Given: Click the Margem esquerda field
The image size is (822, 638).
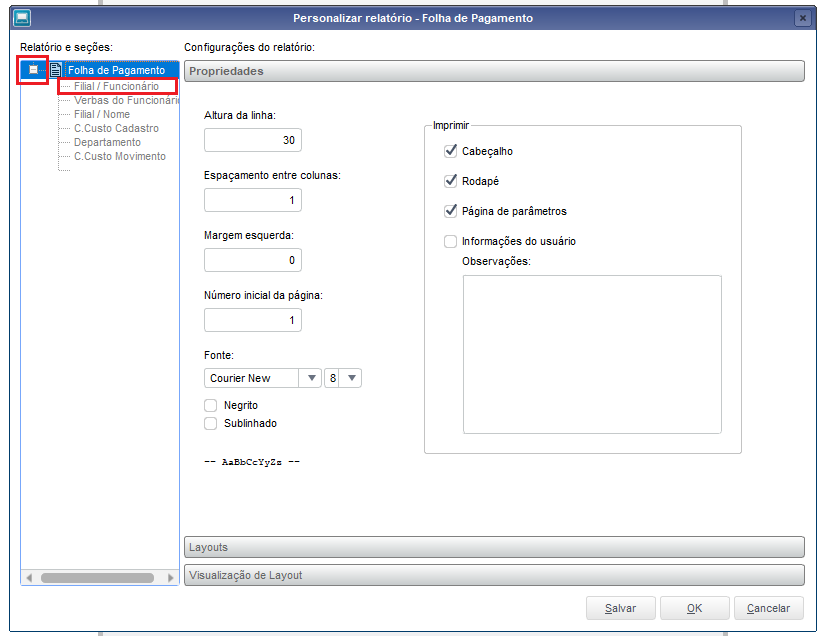Looking at the screenshot, I should 253,260.
